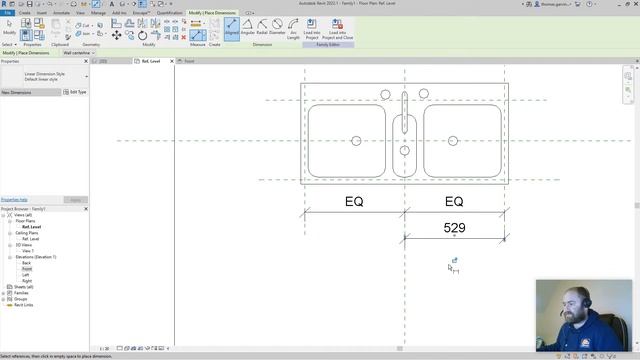Open the Right elevation view
Screen dimensions: 640x360
[27, 281]
